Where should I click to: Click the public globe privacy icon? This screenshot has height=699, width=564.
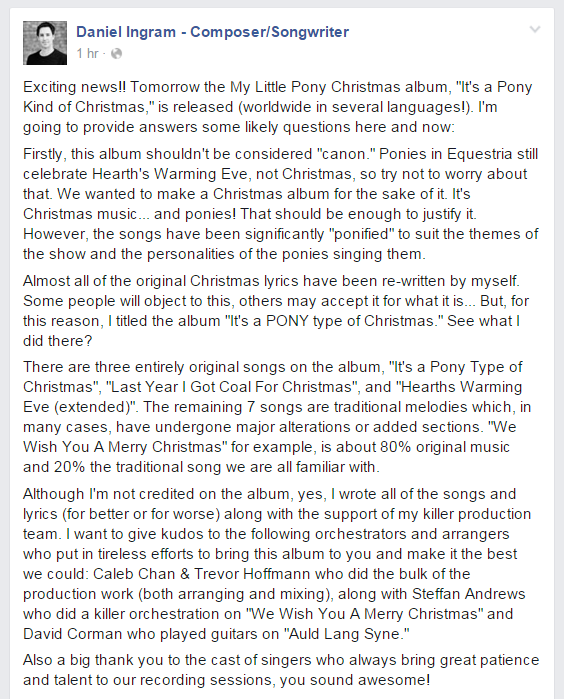pyautogui.click(x=116, y=53)
